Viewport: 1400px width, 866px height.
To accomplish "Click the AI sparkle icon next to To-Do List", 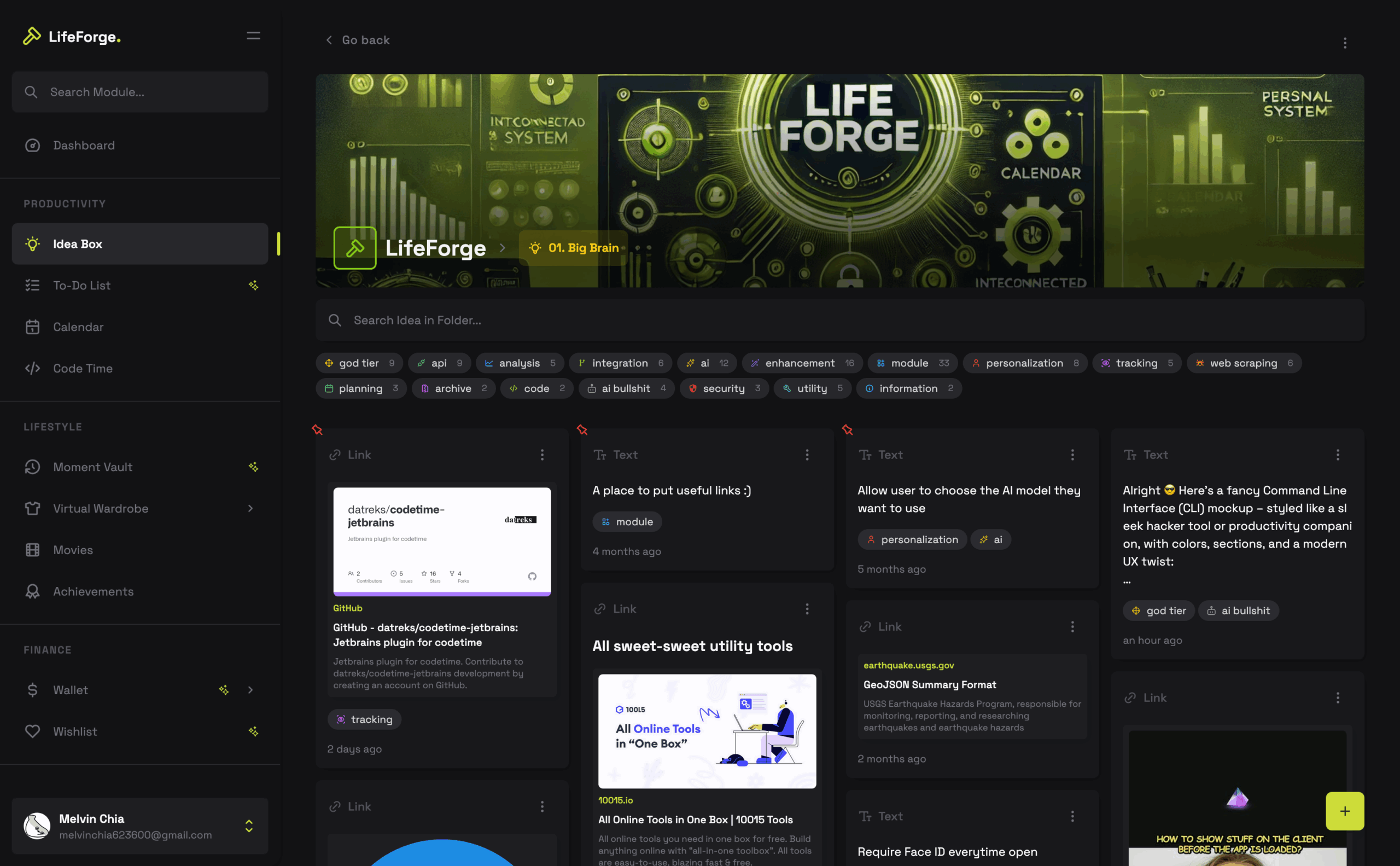I will click(x=253, y=285).
